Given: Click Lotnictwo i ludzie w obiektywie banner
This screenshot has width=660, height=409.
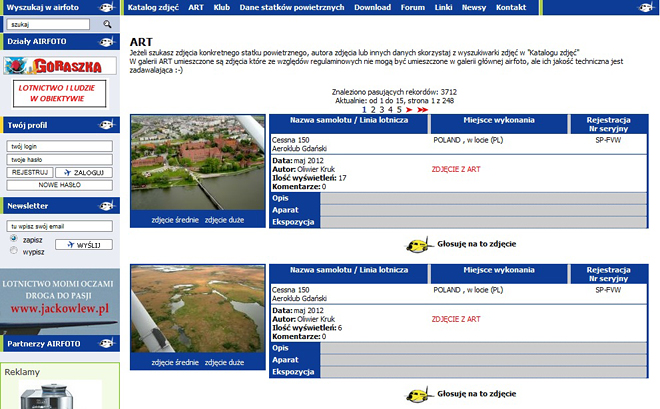Looking at the screenshot, I should pos(59,93).
